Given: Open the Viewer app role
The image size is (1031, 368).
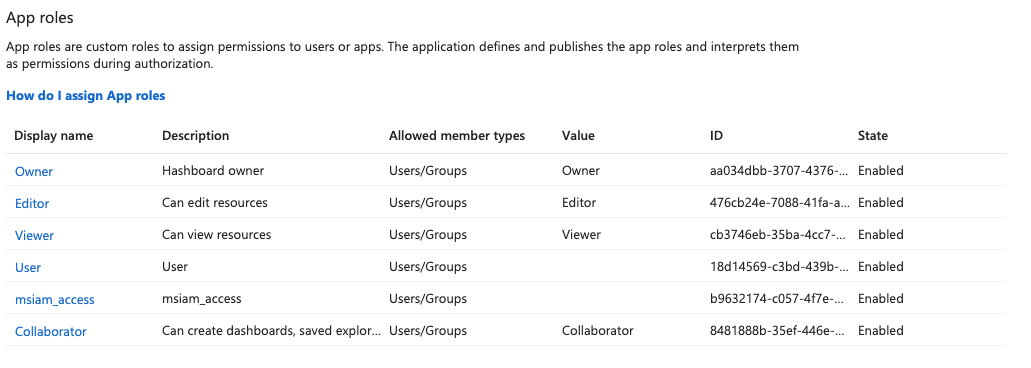Looking at the screenshot, I should click(34, 235).
